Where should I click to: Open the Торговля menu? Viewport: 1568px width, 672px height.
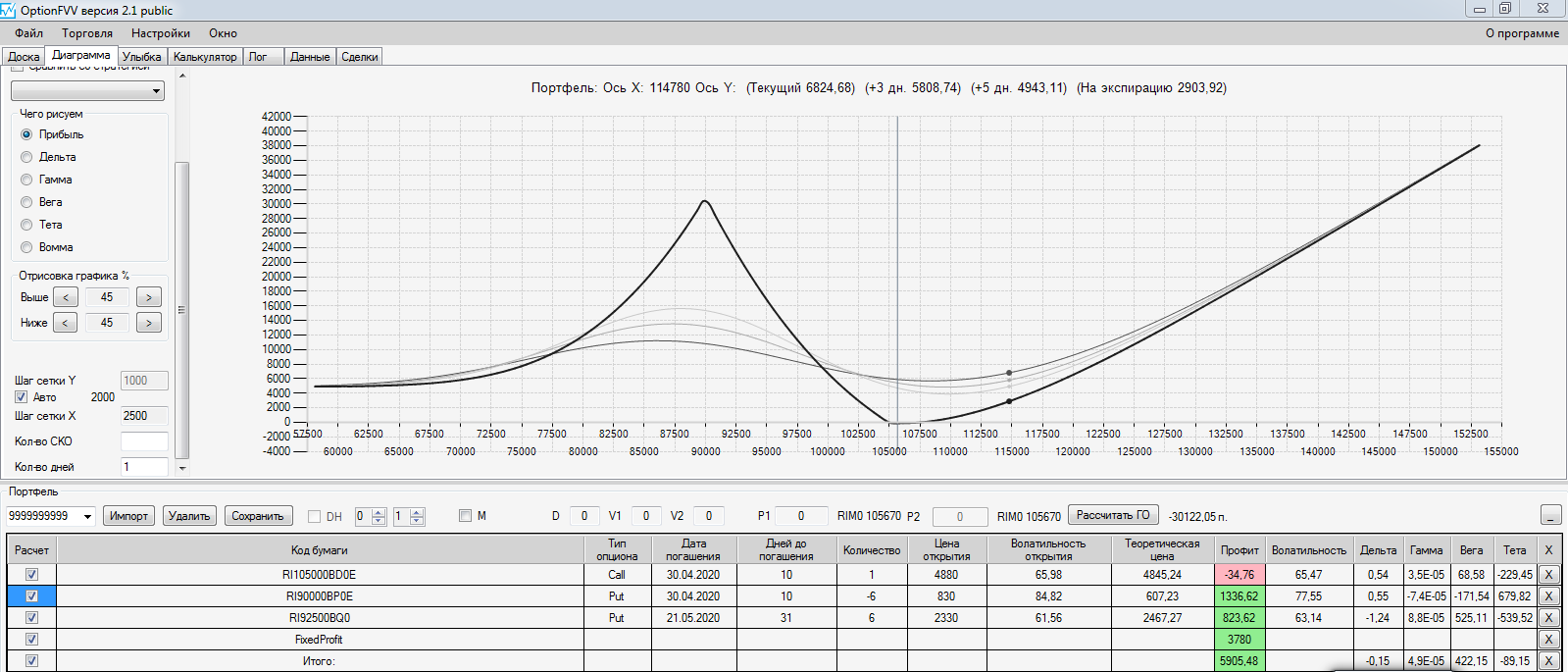tap(87, 33)
